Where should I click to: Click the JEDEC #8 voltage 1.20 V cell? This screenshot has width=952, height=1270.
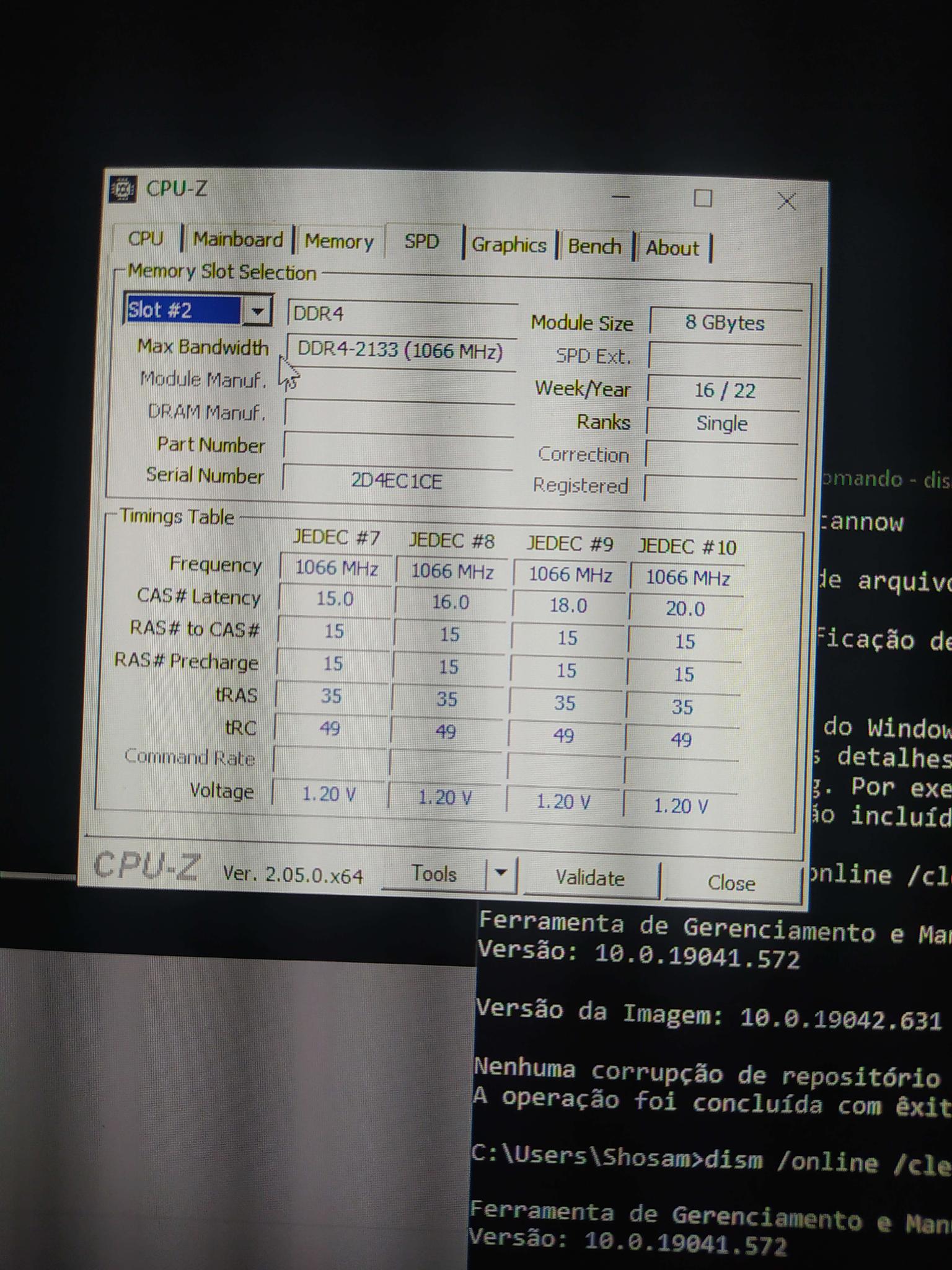pos(445,797)
